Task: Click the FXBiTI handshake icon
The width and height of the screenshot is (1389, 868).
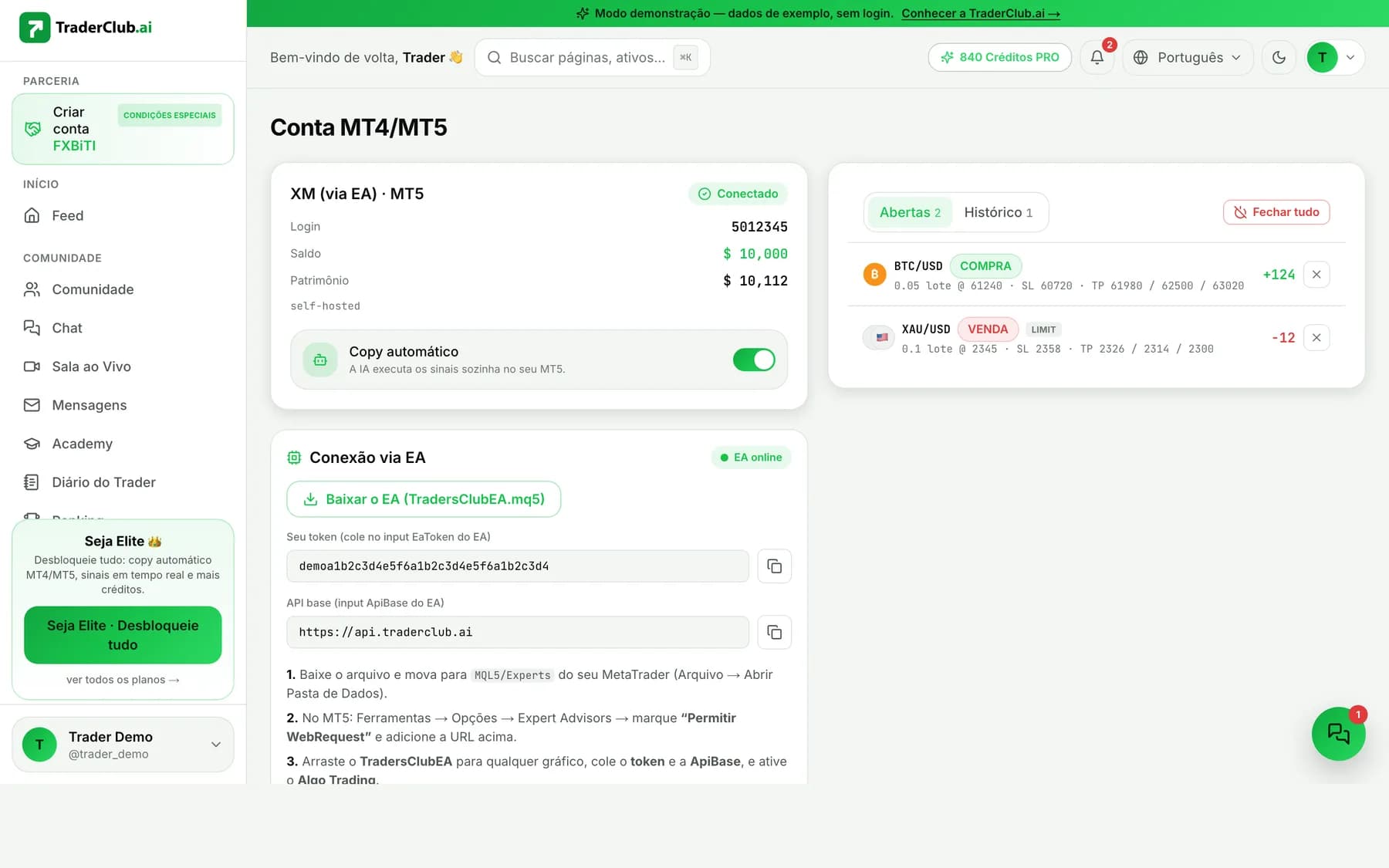Action: point(33,129)
